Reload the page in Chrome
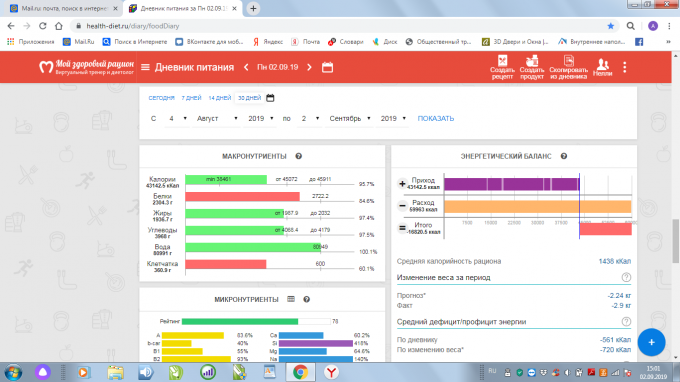The image size is (680, 382). point(42,26)
